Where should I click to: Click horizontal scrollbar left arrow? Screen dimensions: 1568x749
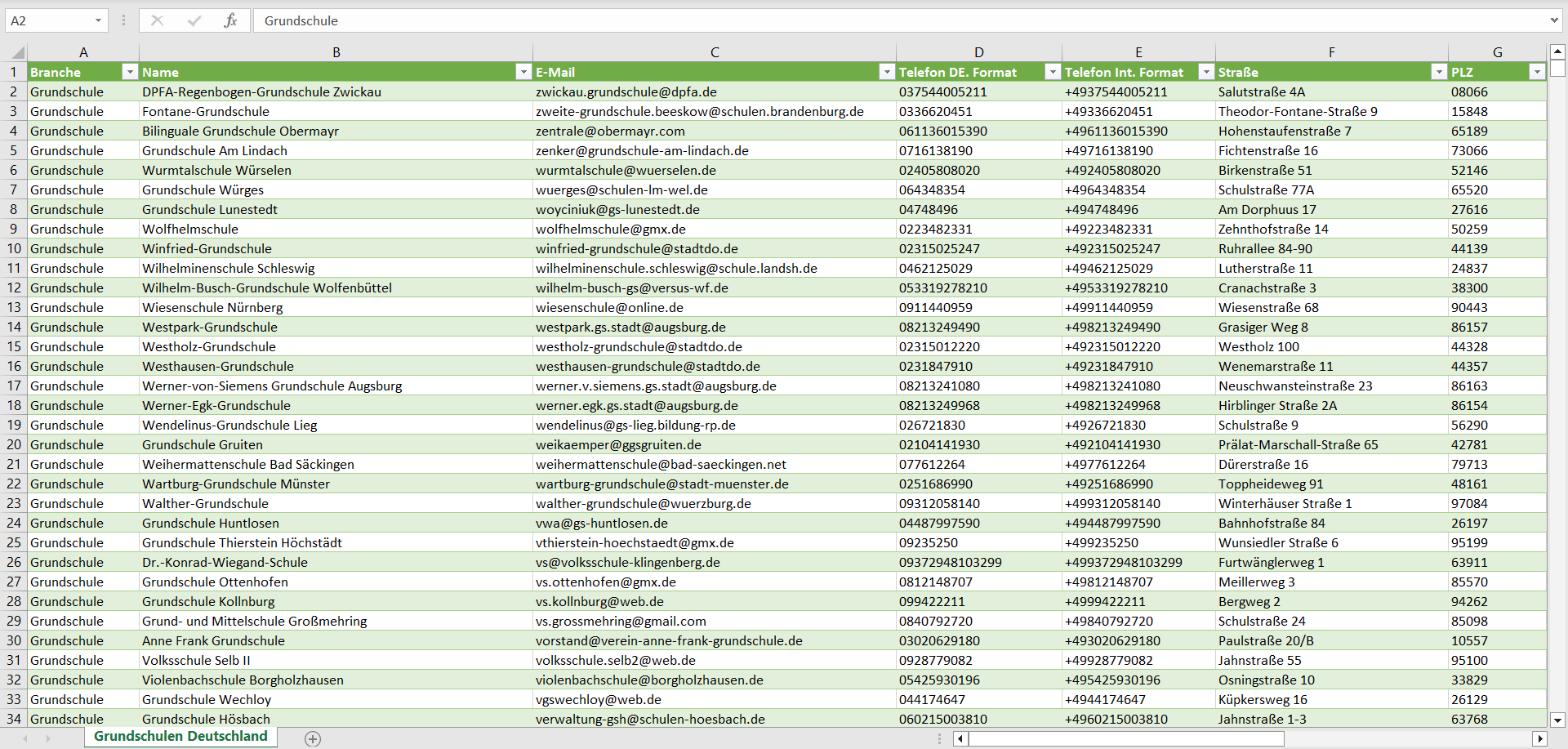(961, 738)
